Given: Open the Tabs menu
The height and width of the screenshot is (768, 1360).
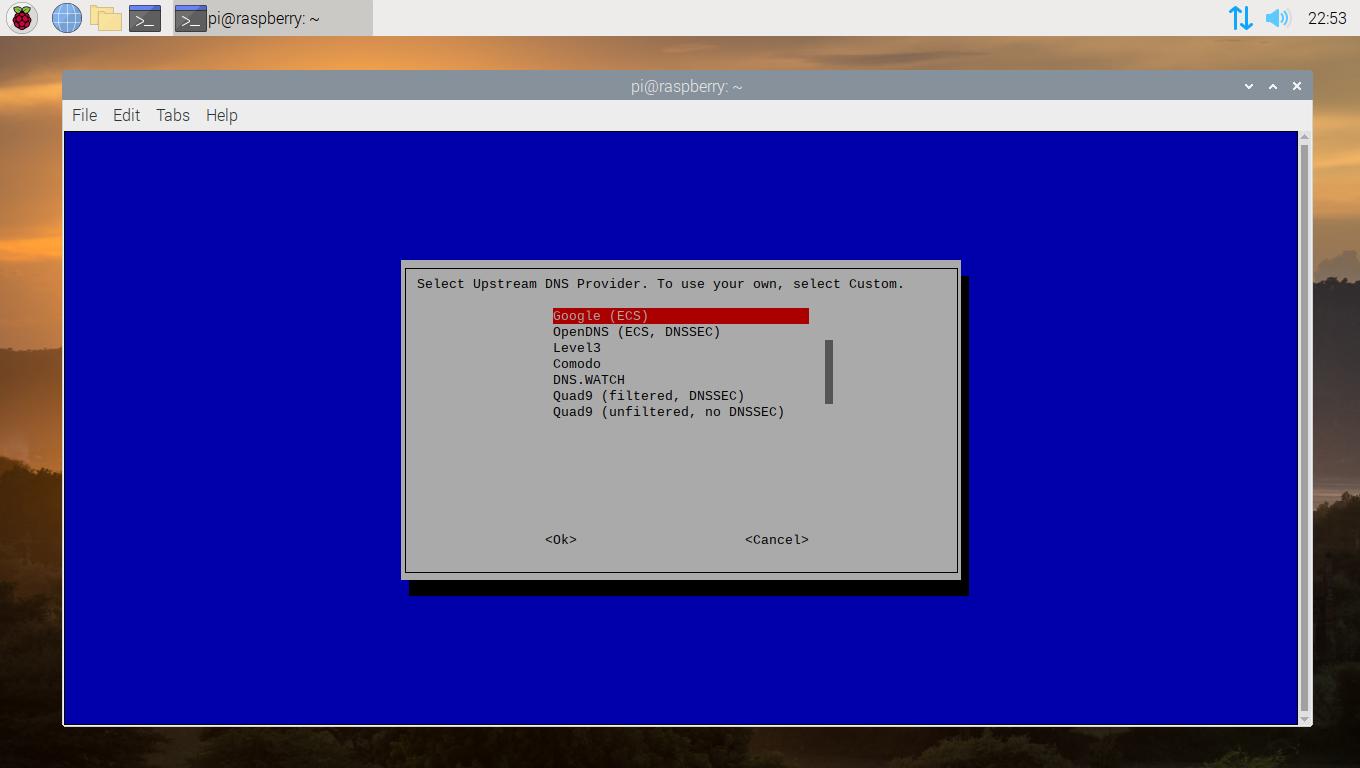Looking at the screenshot, I should [x=172, y=115].
